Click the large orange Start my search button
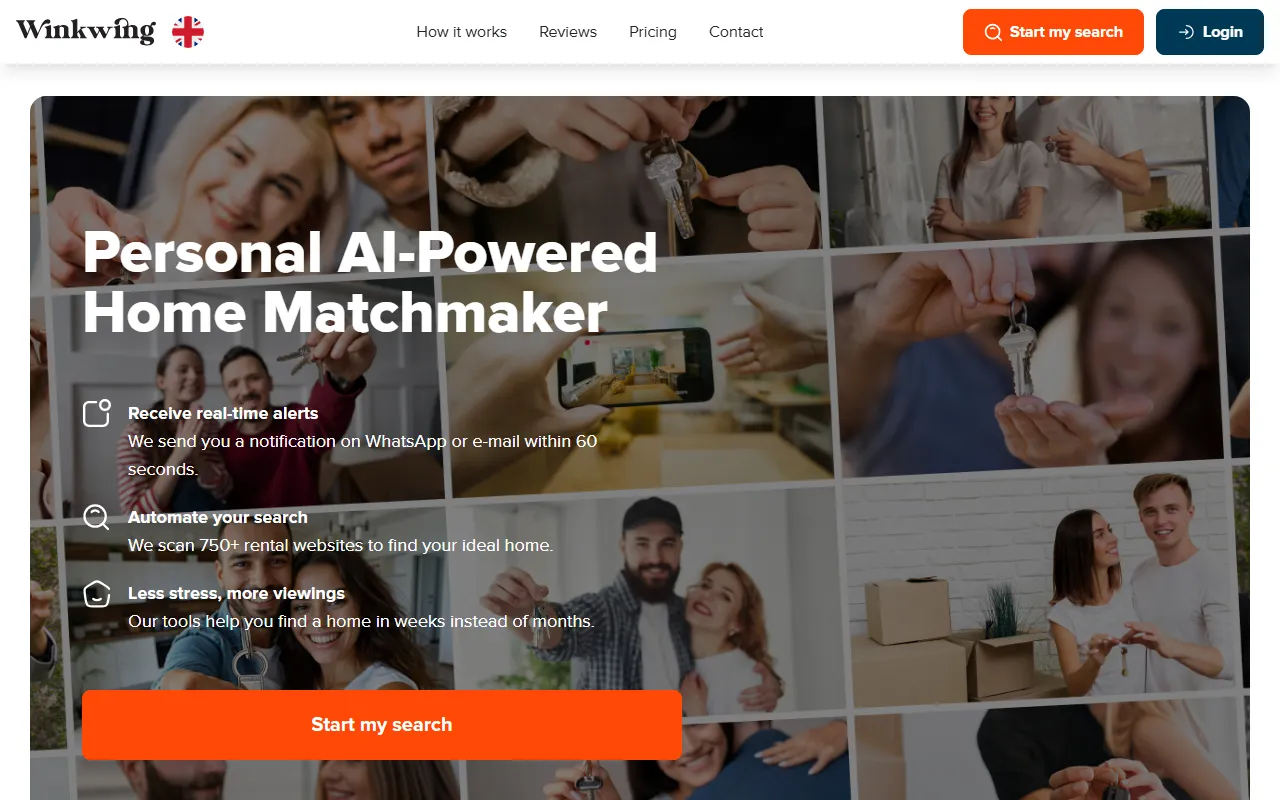The height and width of the screenshot is (800, 1280). [x=382, y=725]
